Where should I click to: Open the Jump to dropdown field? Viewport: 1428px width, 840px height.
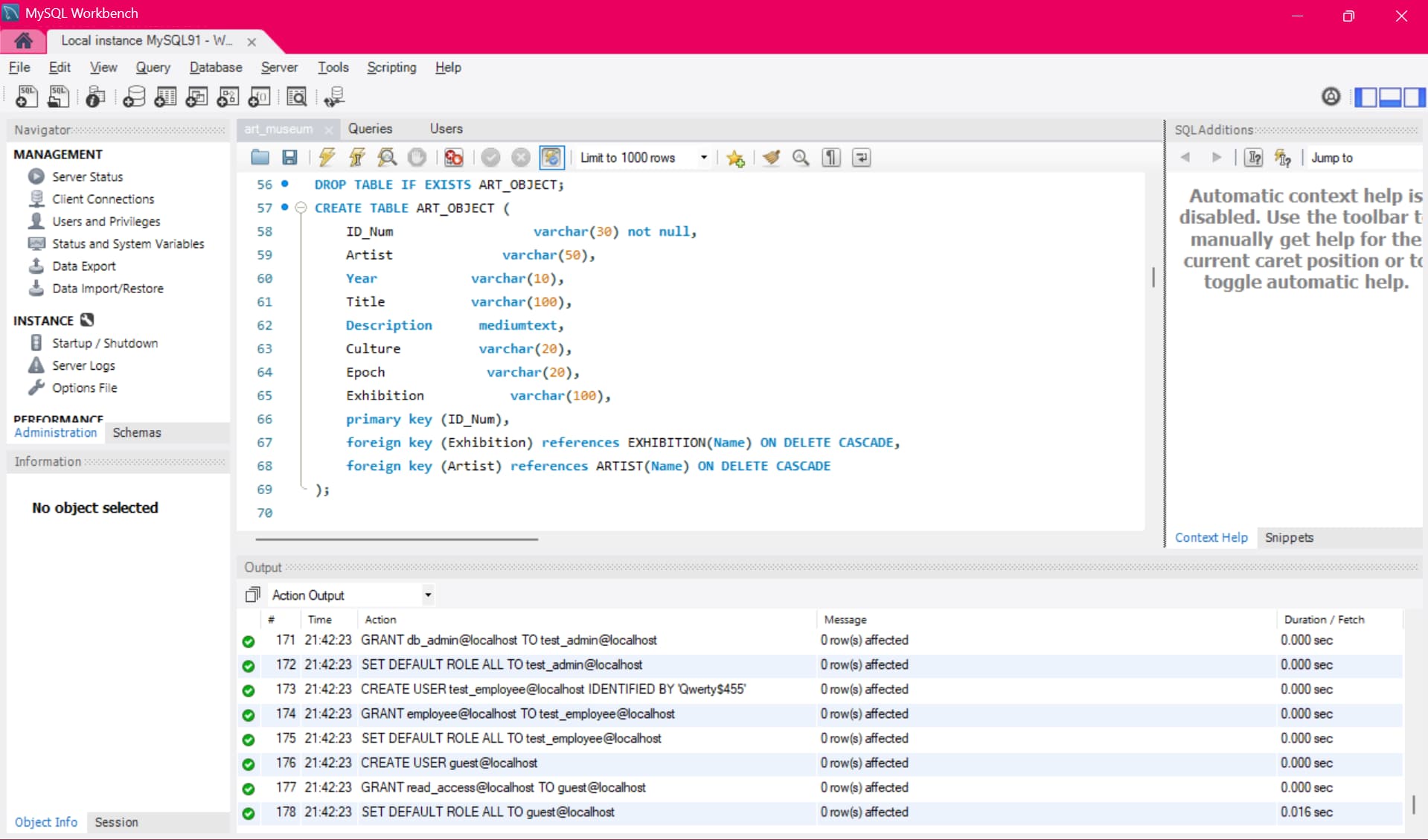(1365, 158)
